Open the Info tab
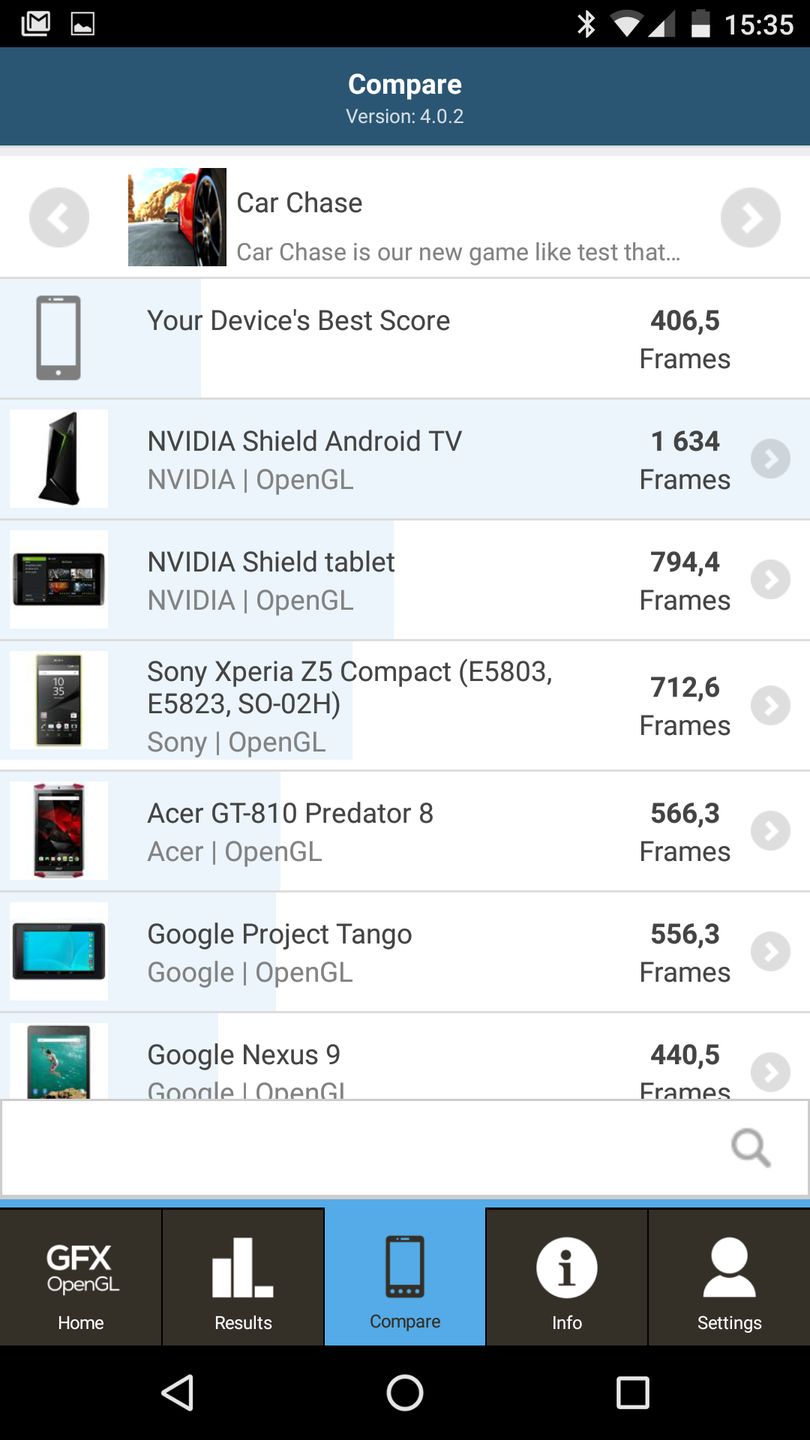 point(567,1277)
